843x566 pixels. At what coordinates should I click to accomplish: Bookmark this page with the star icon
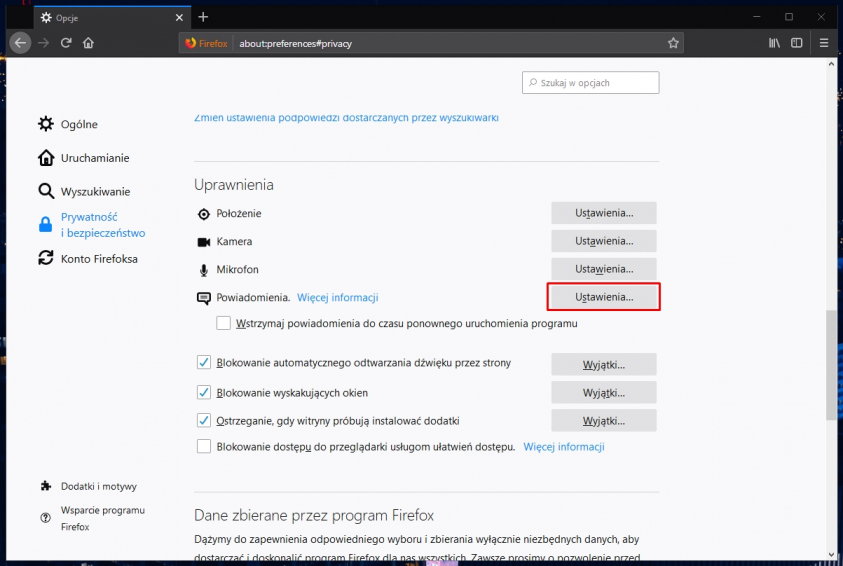point(673,43)
